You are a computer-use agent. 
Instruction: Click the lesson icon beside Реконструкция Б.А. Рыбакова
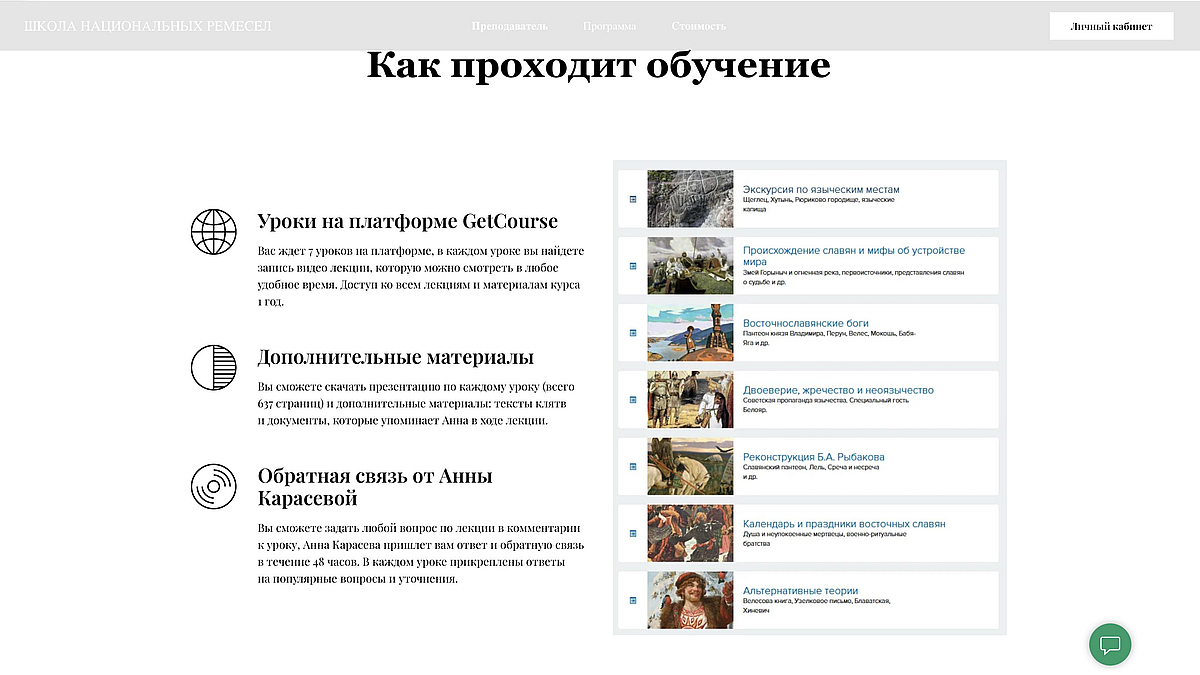pos(632,466)
